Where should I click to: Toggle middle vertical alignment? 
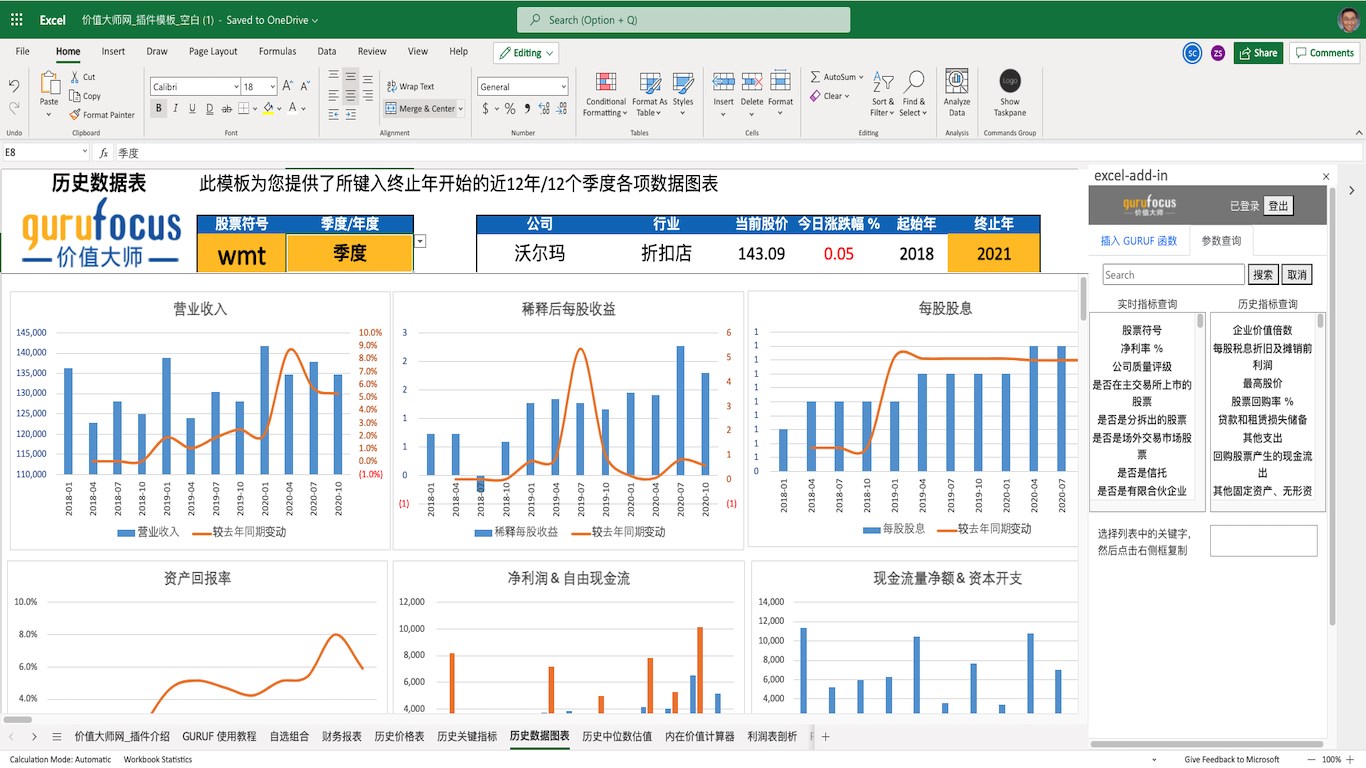pyautogui.click(x=351, y=77)
